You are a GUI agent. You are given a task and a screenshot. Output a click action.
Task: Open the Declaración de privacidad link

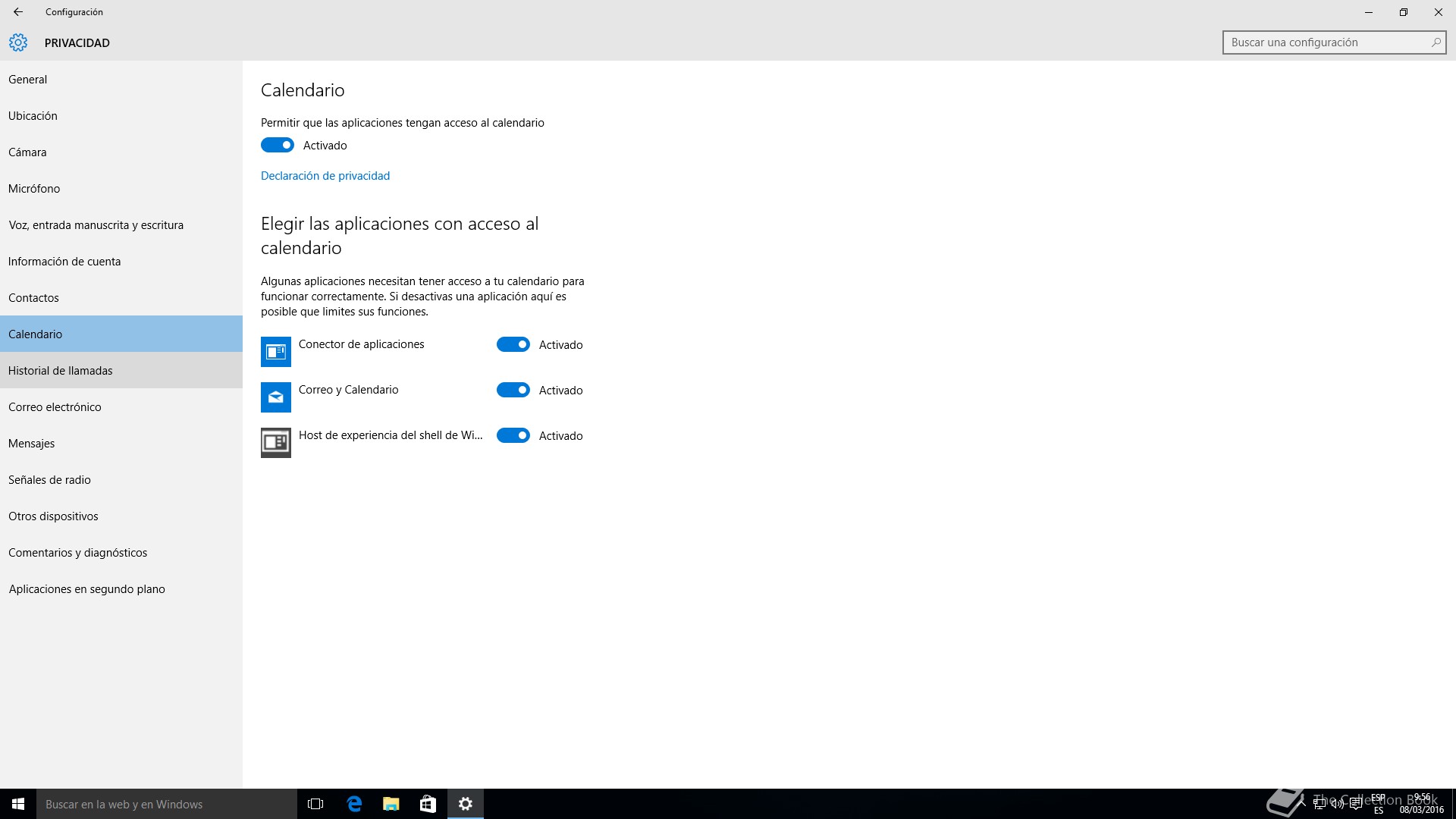(x=325, y=175)
